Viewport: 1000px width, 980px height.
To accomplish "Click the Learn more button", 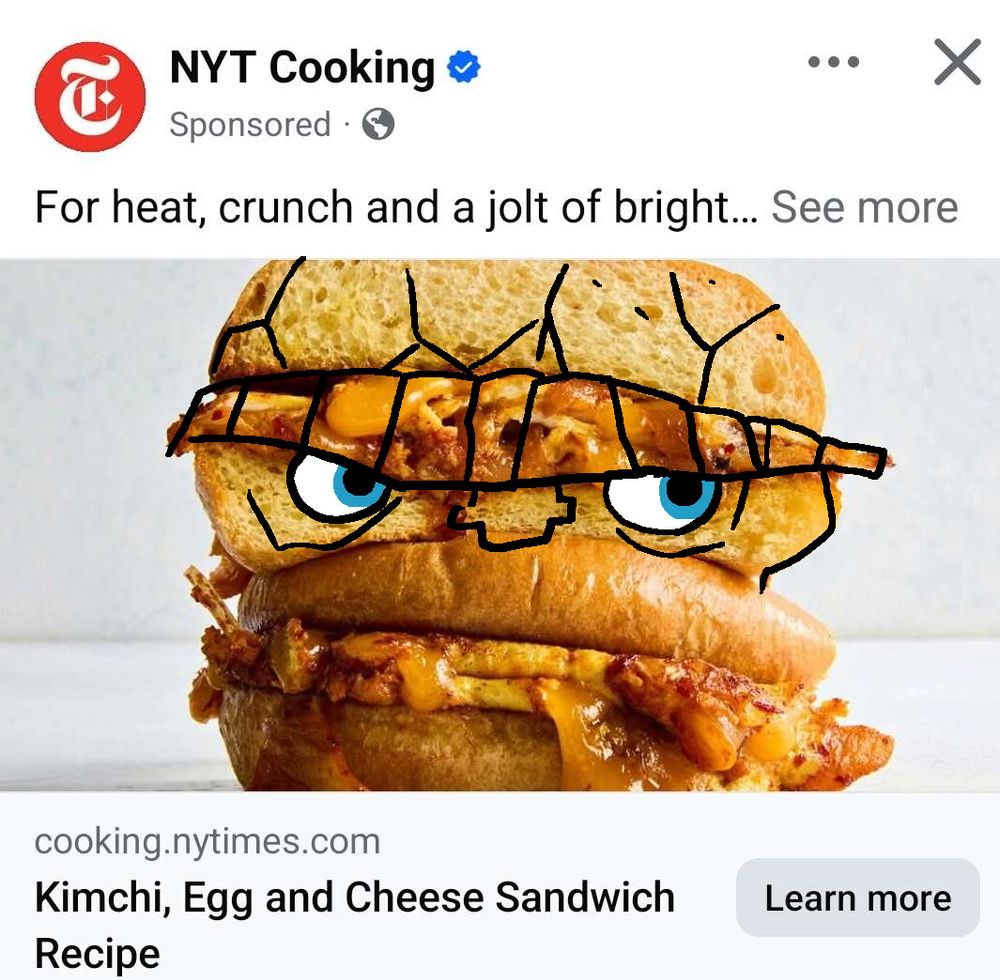I will point(858,898).
